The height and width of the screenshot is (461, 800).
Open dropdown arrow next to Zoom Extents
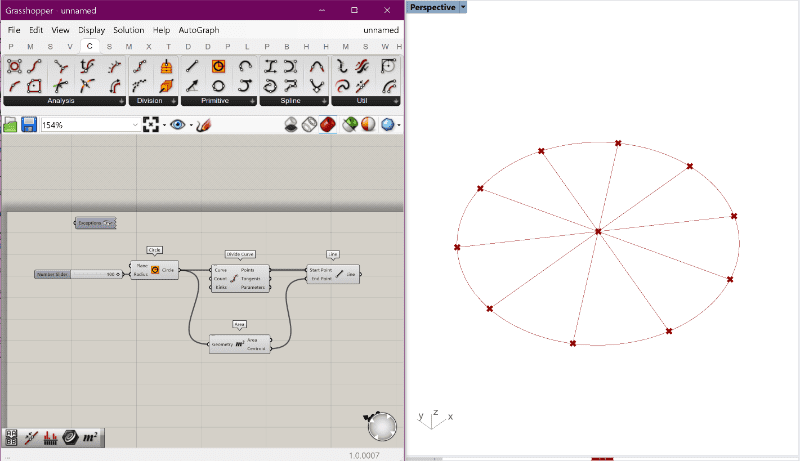tap(164, 125)
